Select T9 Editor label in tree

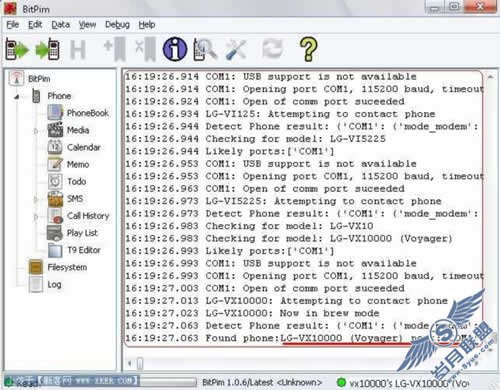pos(84,250)
